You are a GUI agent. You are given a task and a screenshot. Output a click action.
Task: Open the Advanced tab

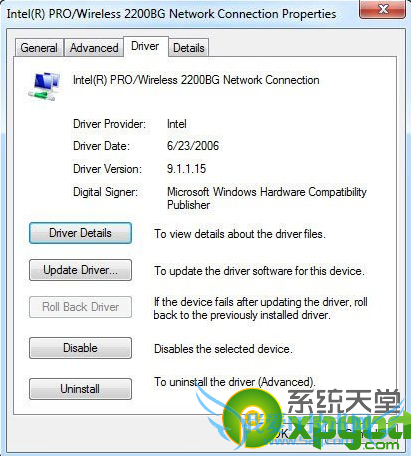(94, 48)
